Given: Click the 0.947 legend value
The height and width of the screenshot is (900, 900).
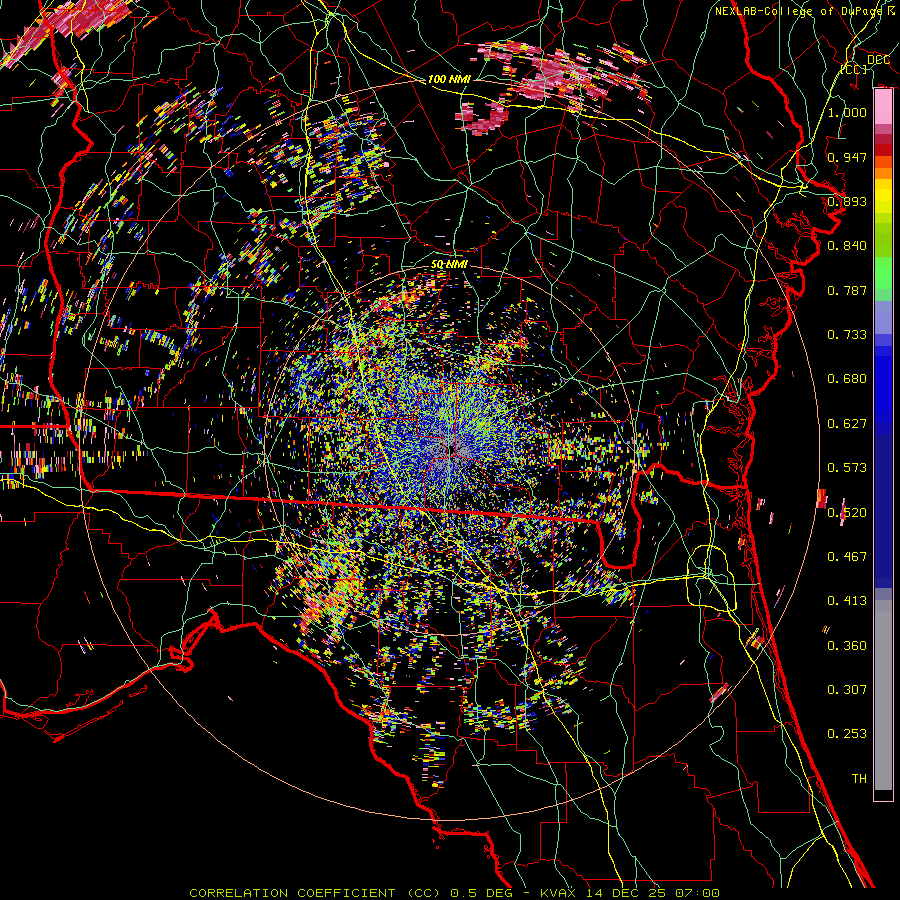Looking at the screenshot, I should pos(847,157).
